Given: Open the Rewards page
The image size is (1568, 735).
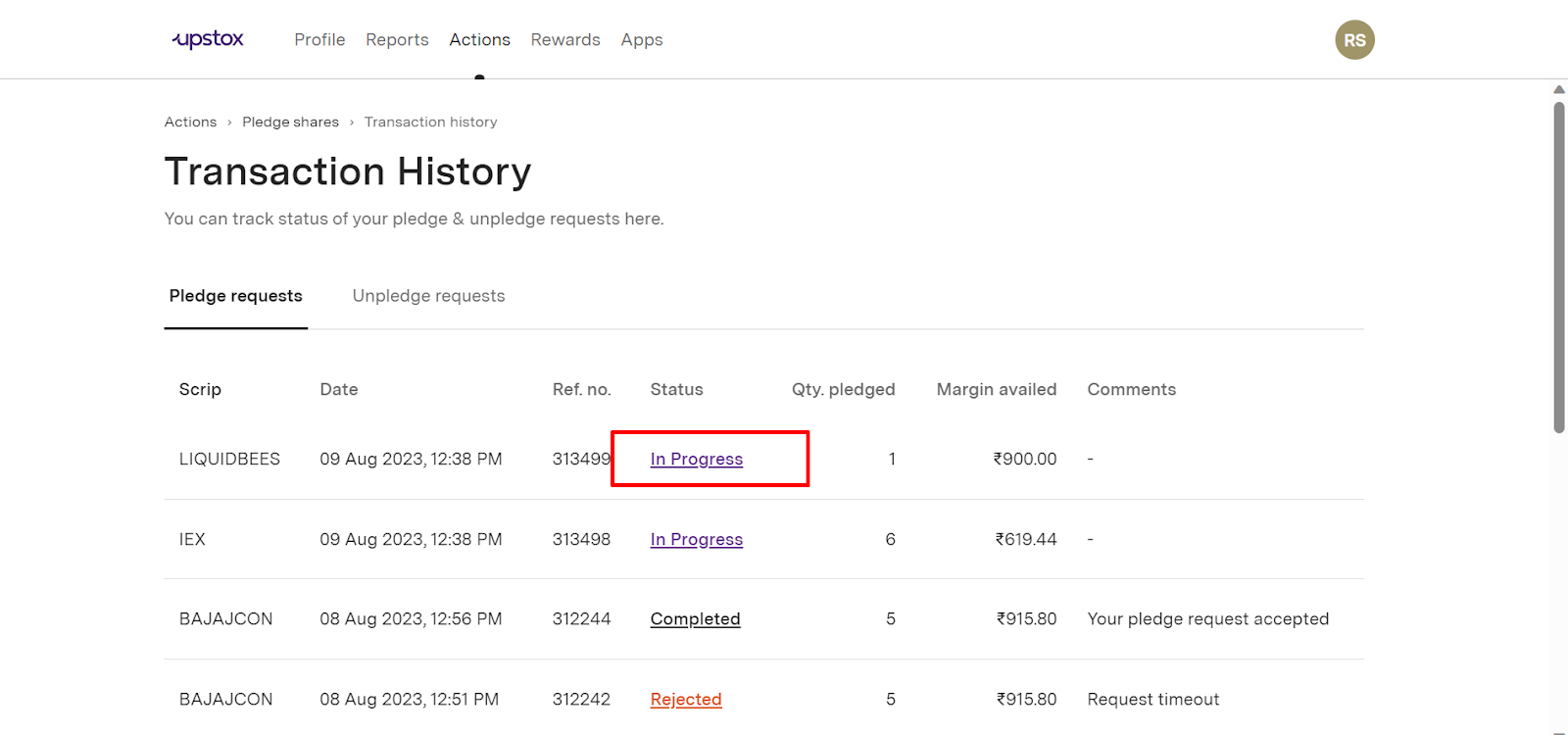Looking at the screenshot, I should (565, 39).
